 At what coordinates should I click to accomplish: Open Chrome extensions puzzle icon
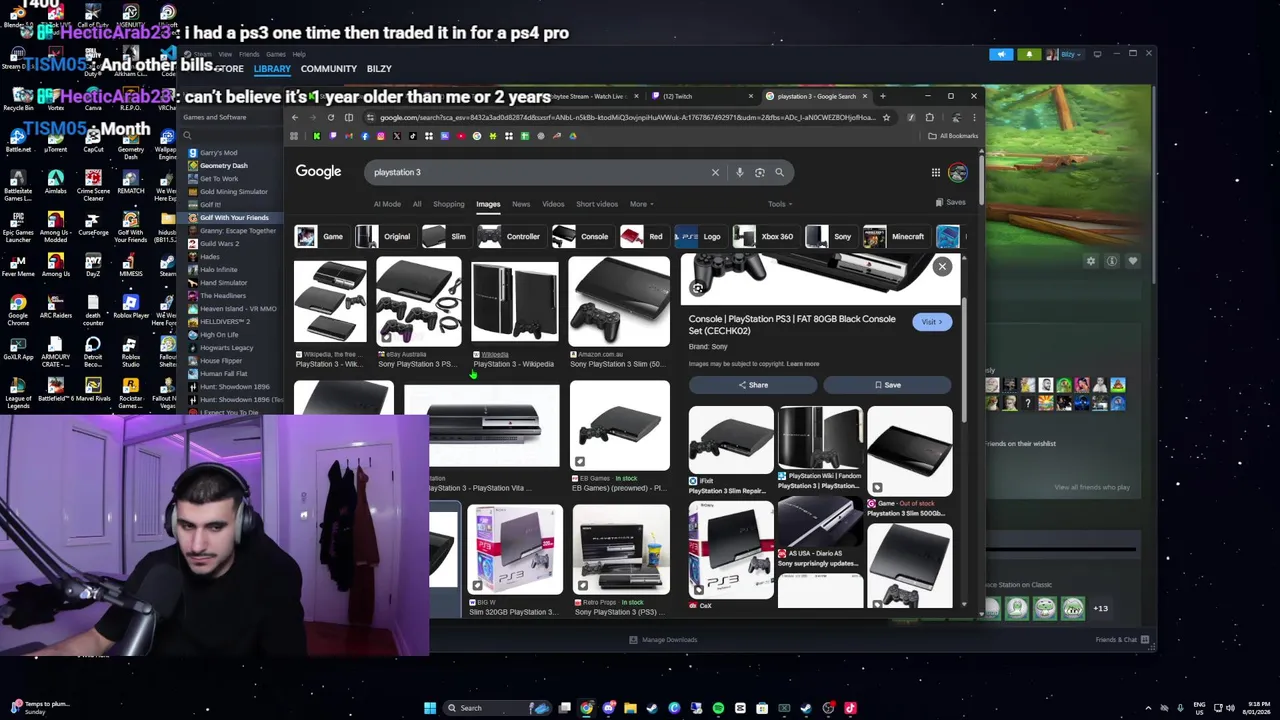pos(929,117)
